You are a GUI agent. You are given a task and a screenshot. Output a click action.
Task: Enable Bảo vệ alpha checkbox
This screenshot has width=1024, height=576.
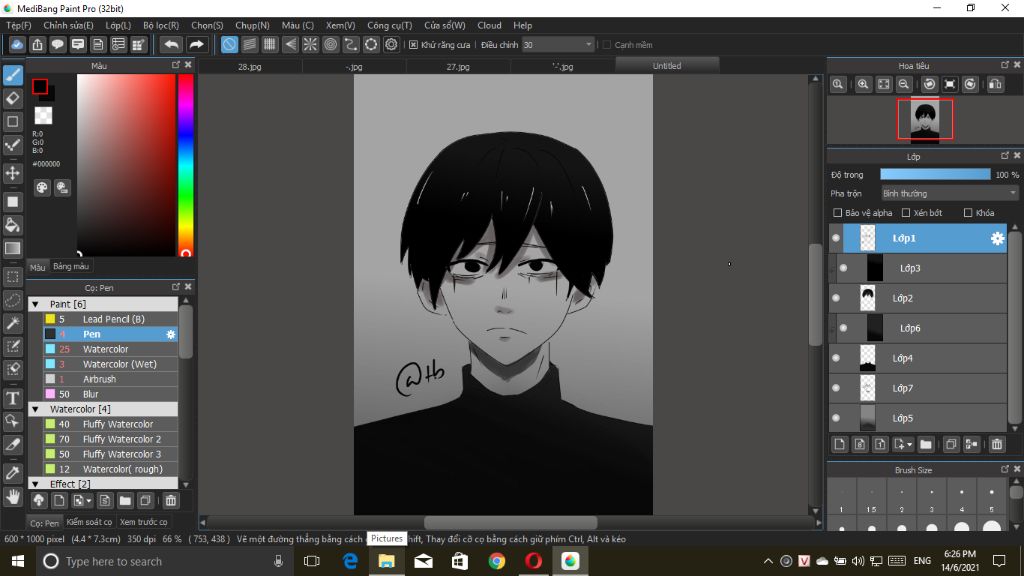[x=837, y=213]
